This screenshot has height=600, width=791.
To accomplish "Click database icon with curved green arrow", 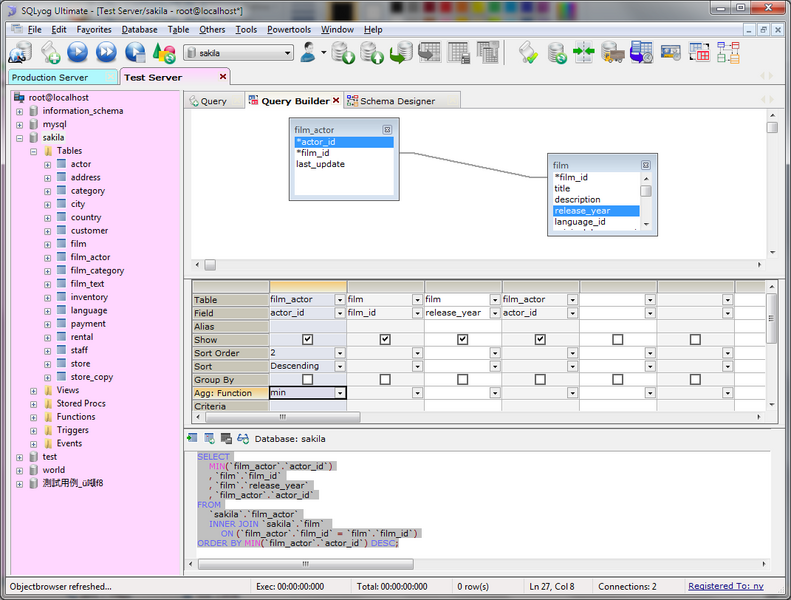I will 401,52.
